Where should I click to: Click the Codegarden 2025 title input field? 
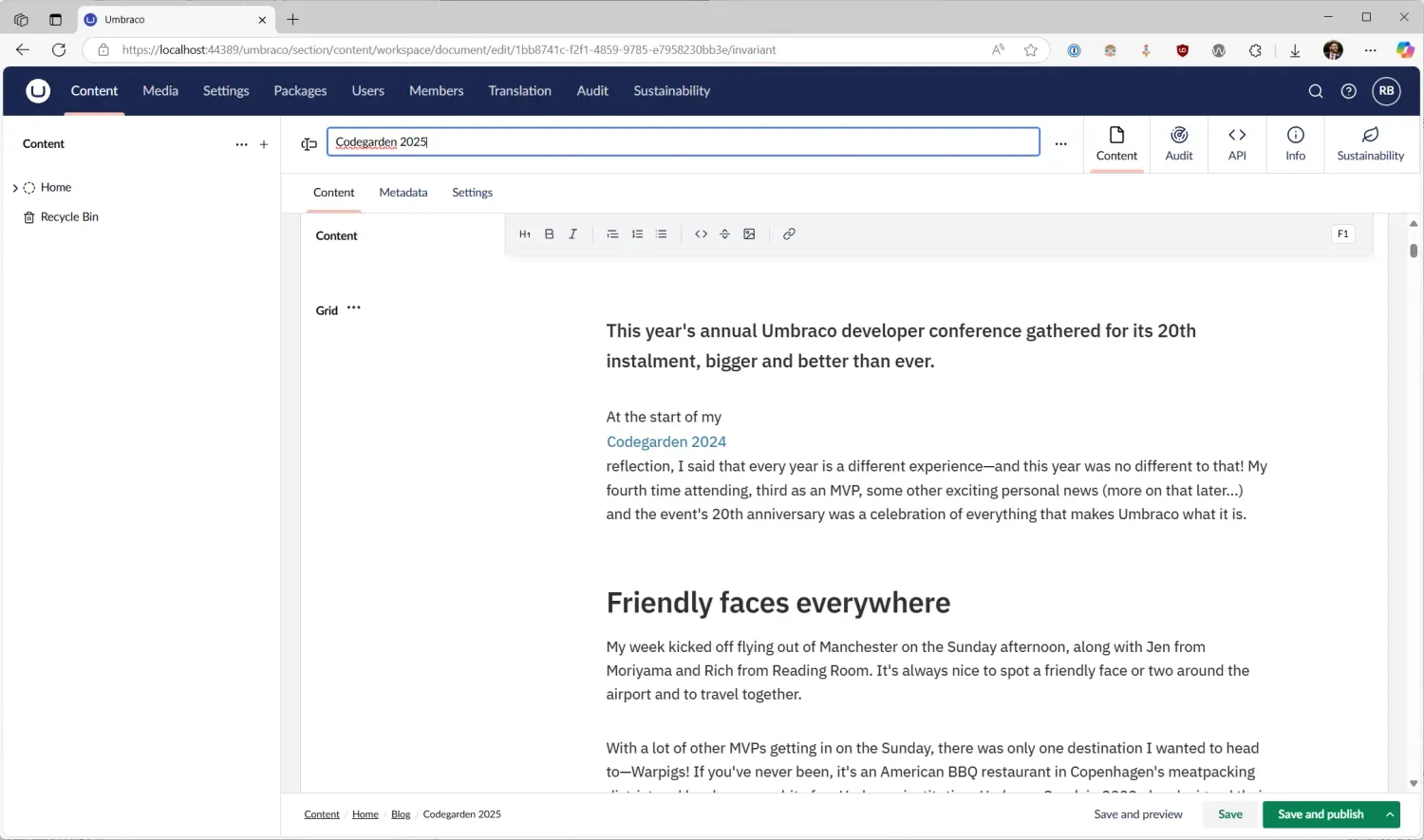[683, 141]
